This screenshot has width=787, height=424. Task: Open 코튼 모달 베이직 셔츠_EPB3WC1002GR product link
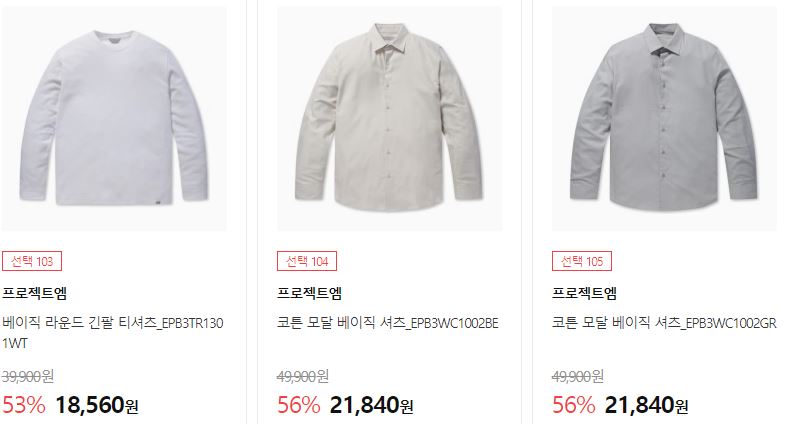(664, 323)
